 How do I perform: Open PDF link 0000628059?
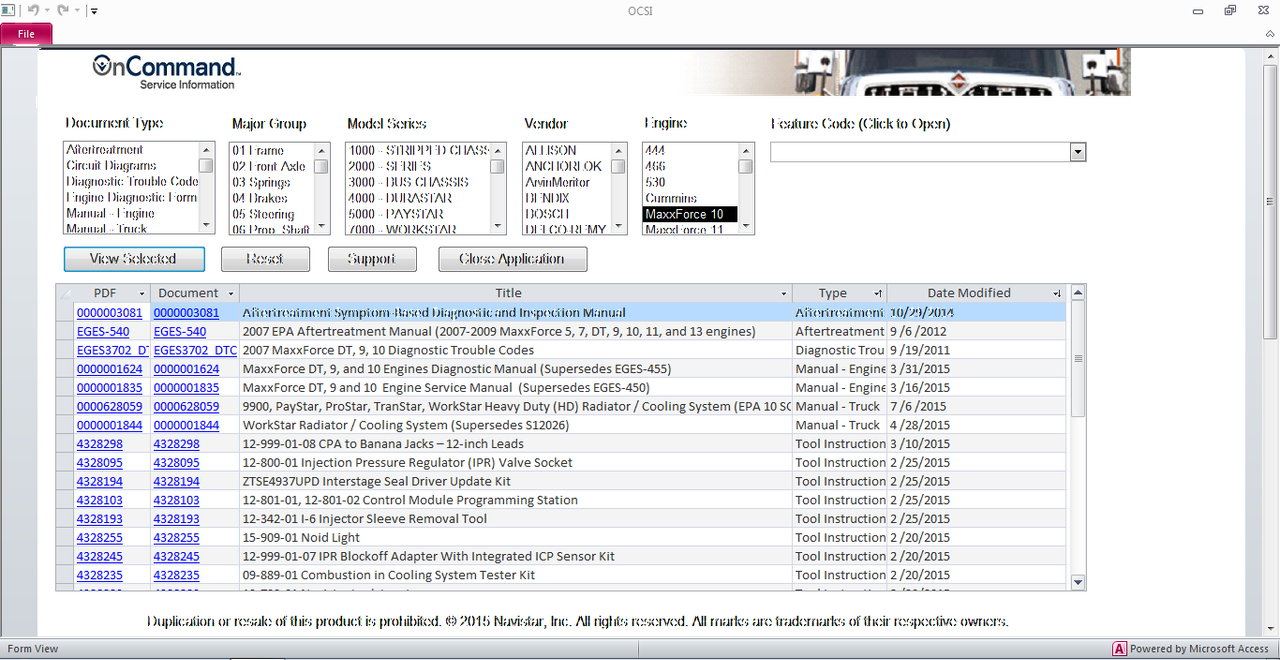(x=109, y=407)
